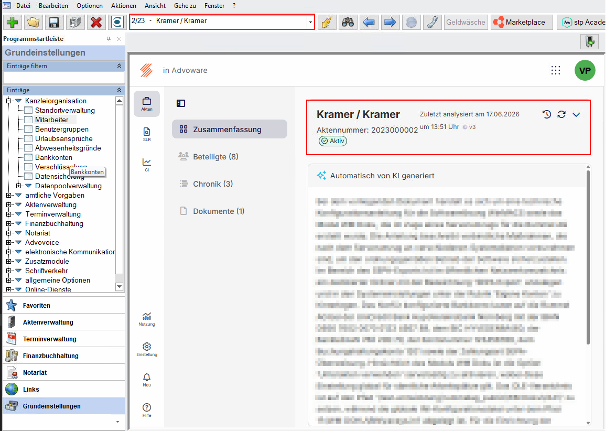606x432 pixels.
Task: Expand the amtliche Vorgaben tree node
Action: (x=9, y=196)
